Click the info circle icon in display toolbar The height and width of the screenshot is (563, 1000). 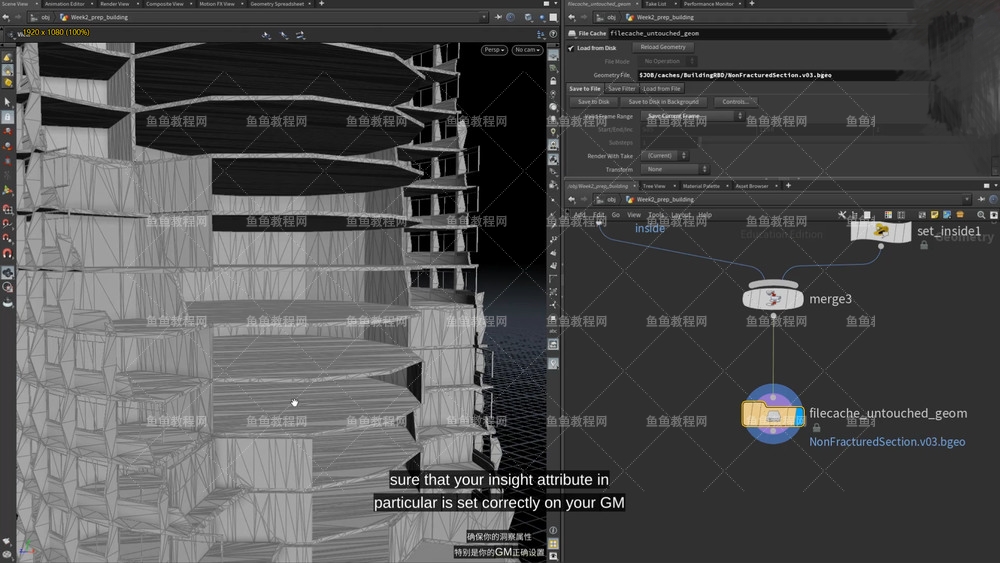pyautogui.click(x=553, y=530)
